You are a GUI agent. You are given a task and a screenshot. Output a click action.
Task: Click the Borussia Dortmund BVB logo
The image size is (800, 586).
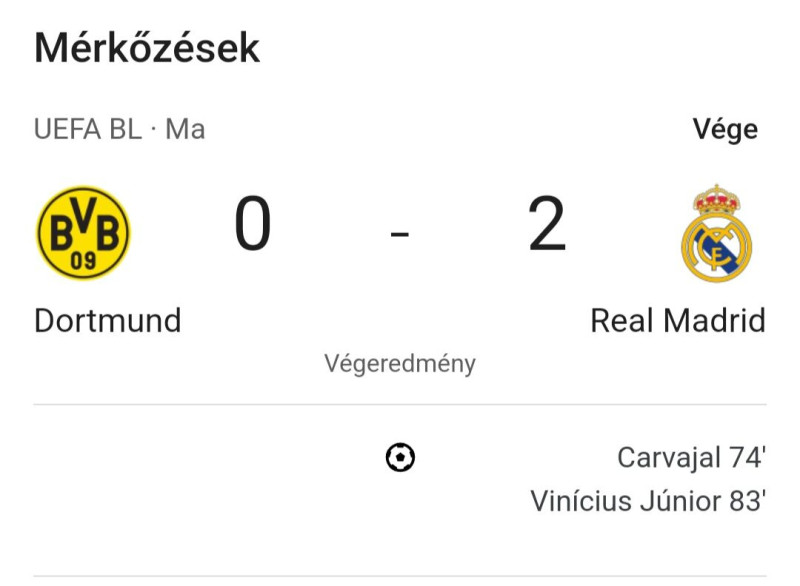coord(84,233)
